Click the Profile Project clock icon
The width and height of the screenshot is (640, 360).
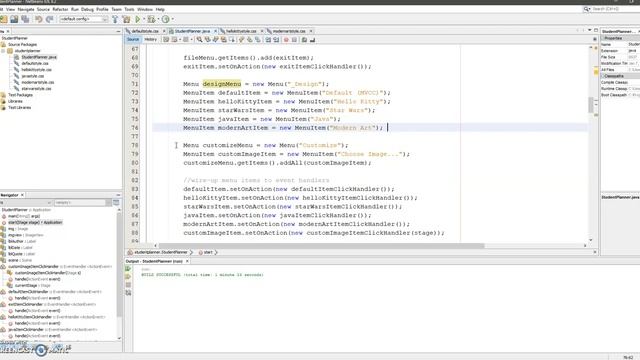[165, 19]
